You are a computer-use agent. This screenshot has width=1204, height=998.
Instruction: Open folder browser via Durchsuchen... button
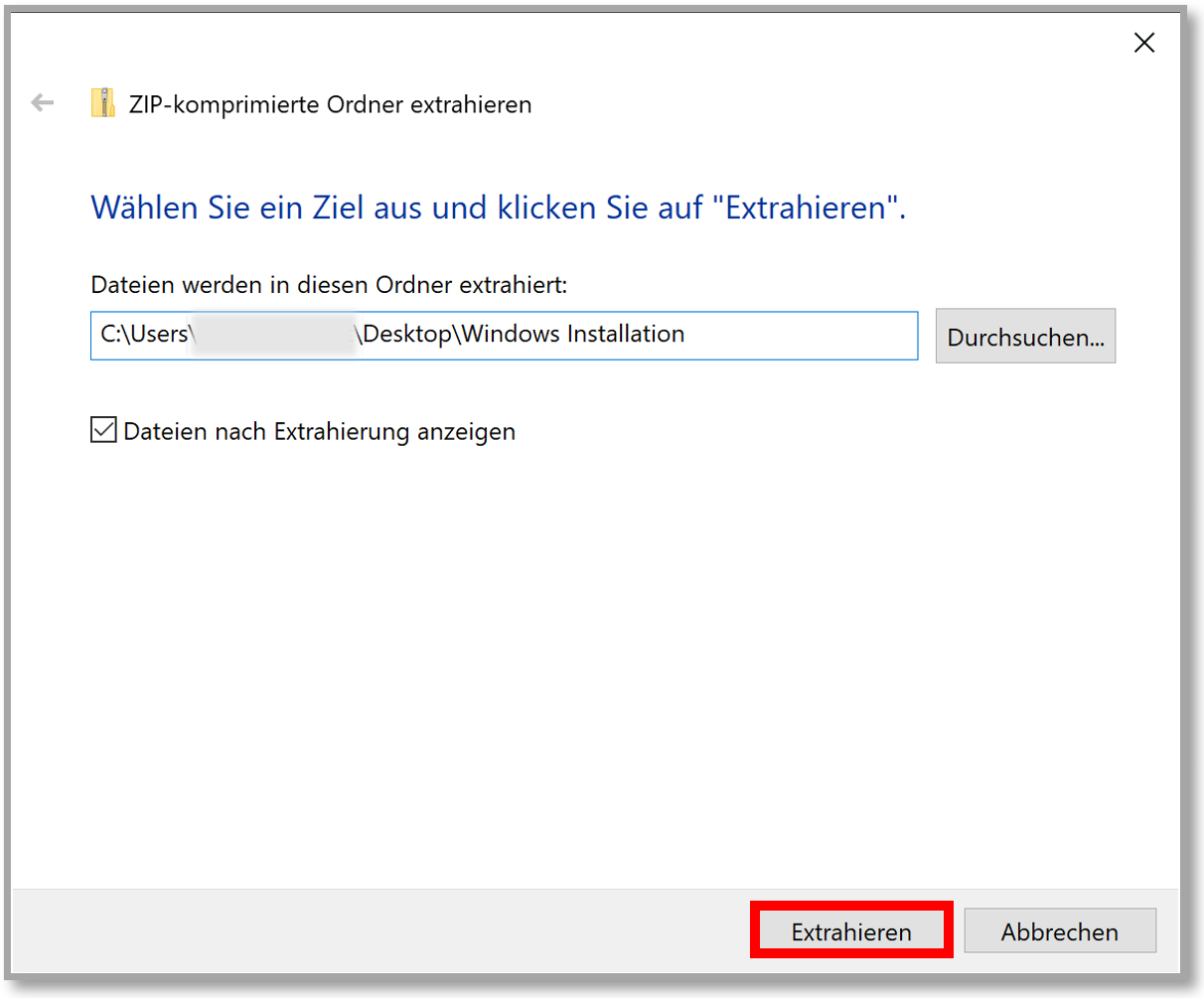tap(1025, 337)
